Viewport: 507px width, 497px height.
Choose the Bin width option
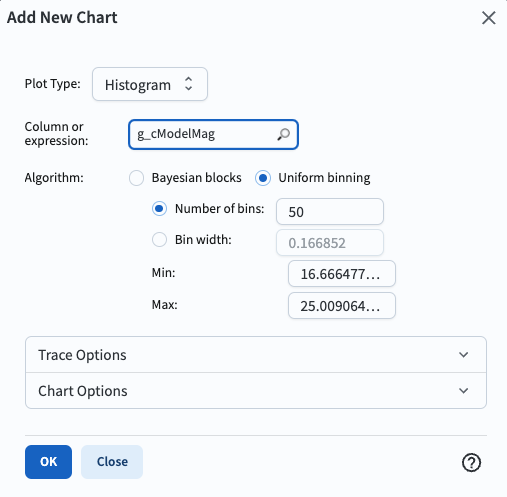coord(159,239)
